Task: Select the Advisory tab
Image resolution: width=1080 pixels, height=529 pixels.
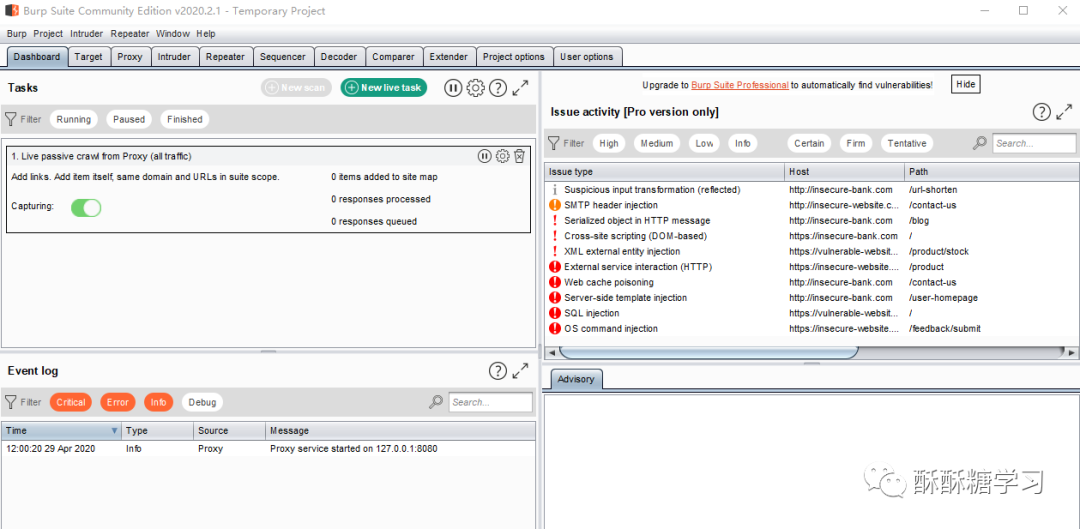Action: (575, 379)
